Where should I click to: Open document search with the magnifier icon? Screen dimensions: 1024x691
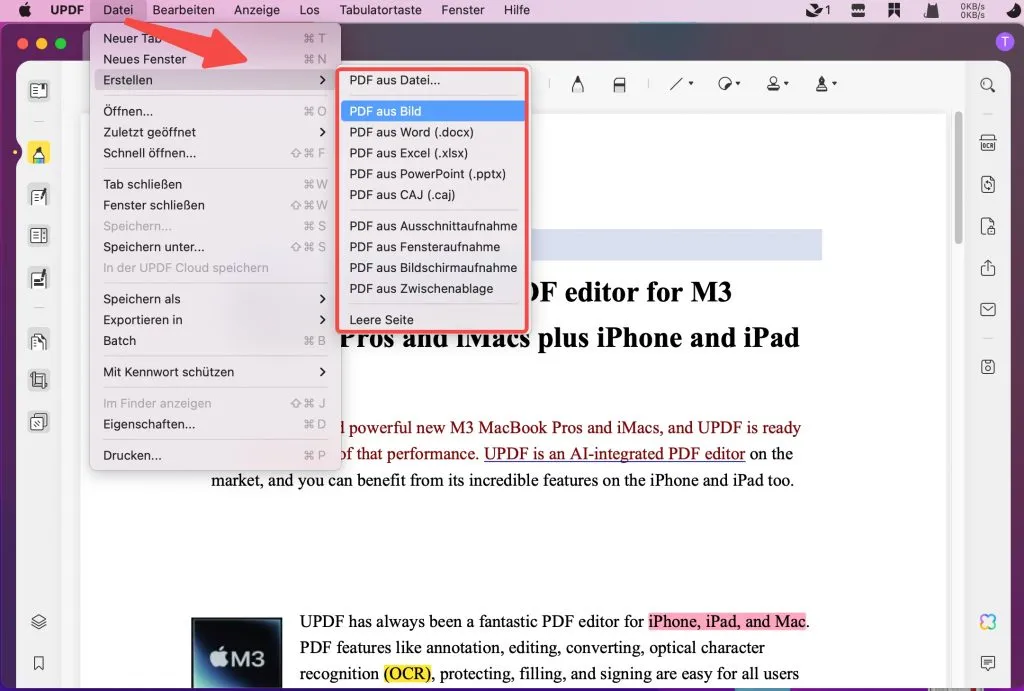tap(987, 86)
